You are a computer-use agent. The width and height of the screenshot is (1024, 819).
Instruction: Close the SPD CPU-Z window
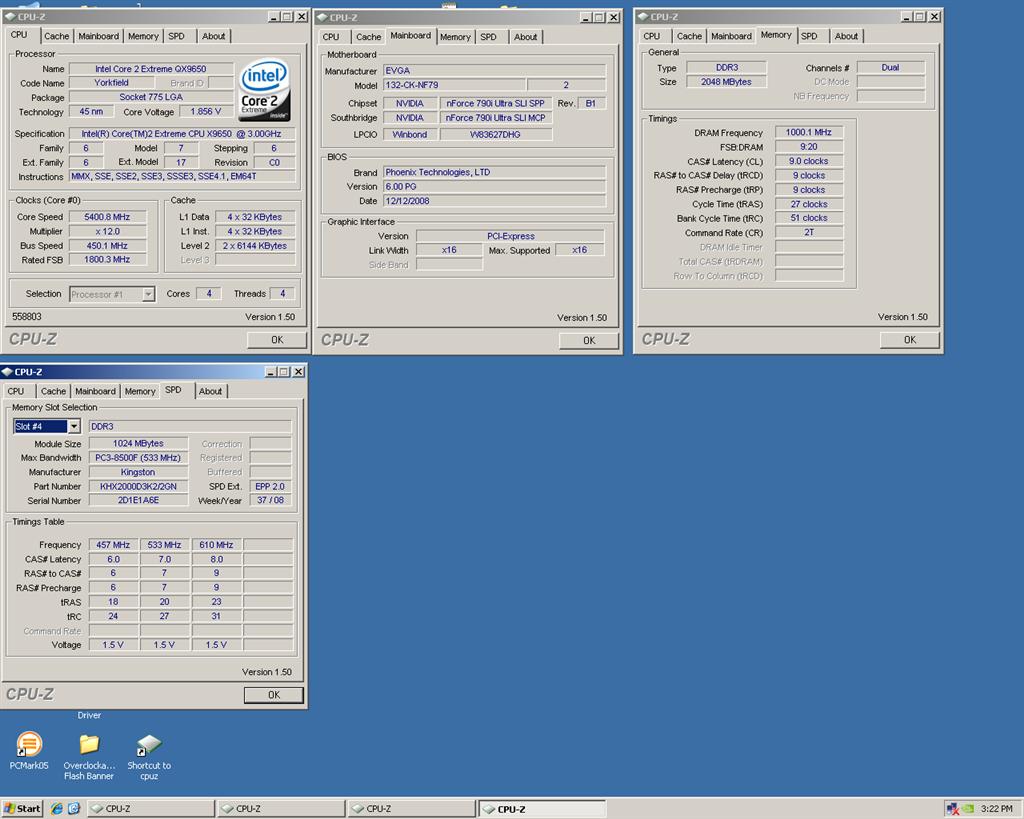298,372
